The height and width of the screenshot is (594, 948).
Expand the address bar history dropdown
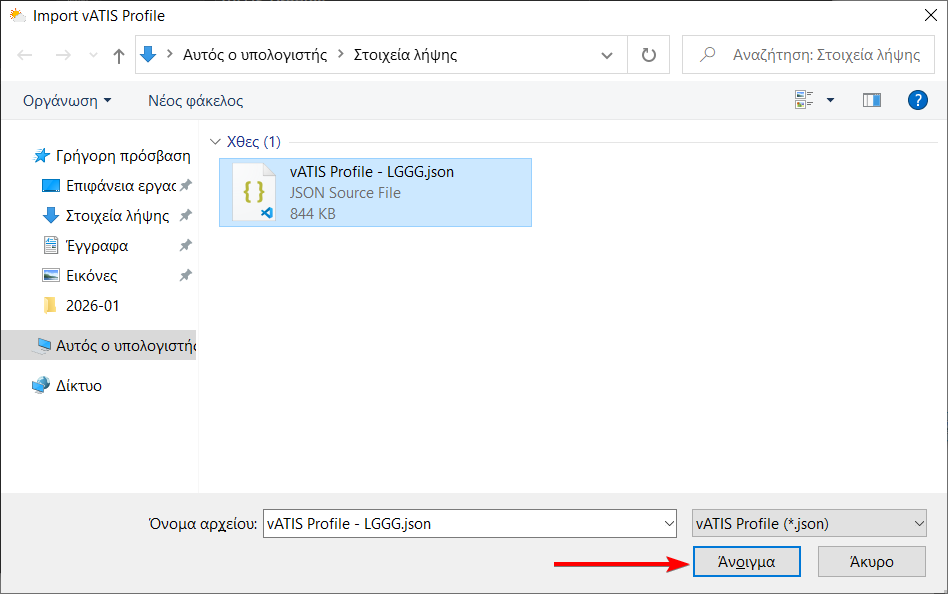pyautogui.click(x=606, y=55)
